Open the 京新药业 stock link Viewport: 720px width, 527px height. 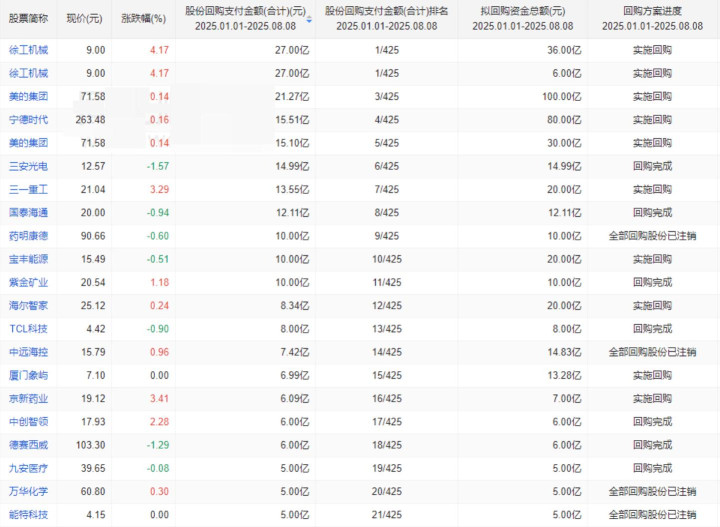point(28,398)
